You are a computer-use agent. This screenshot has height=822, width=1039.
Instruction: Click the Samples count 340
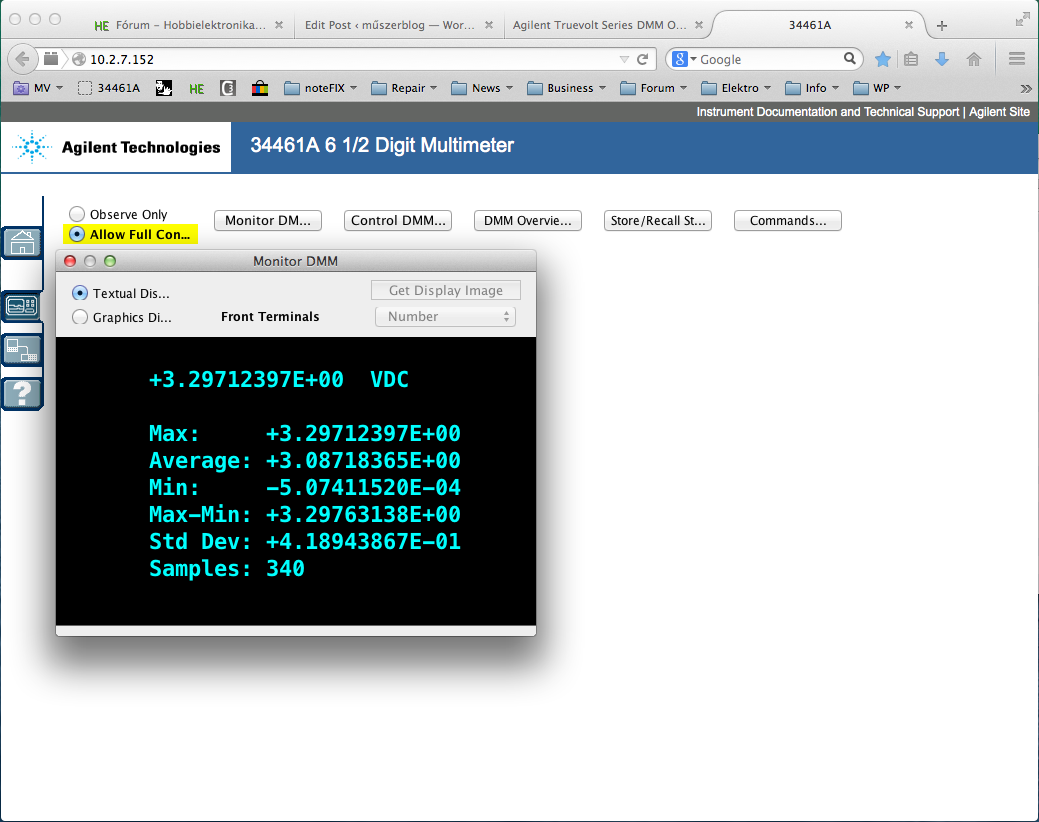click(285, 569)
